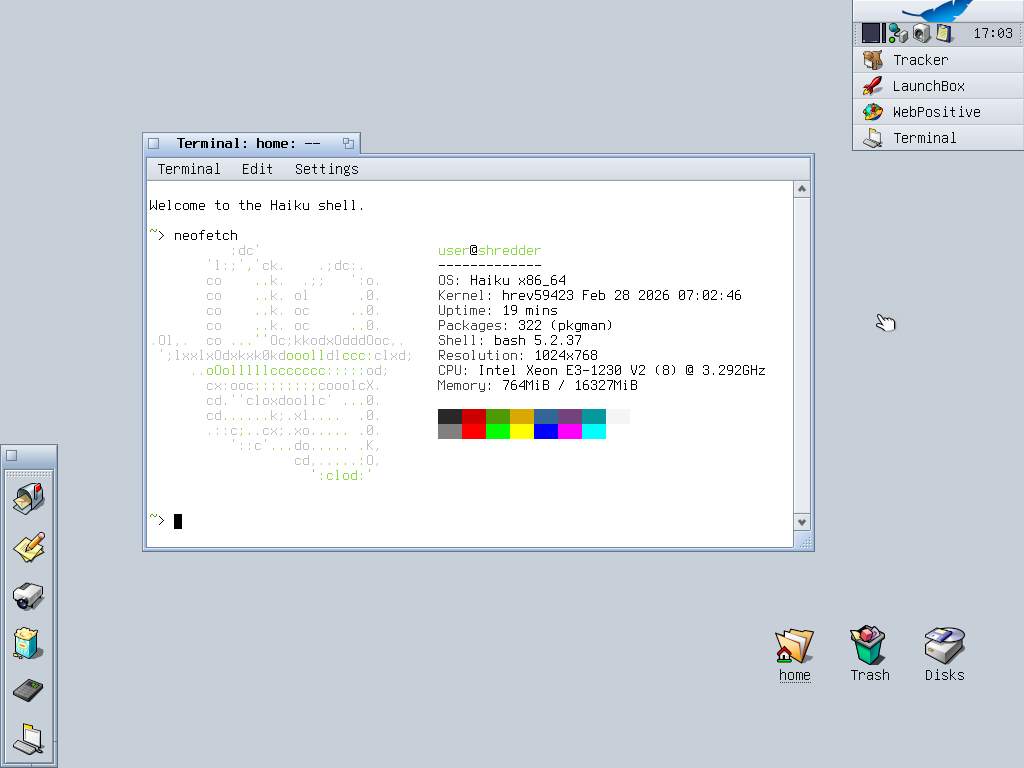The height and width of the screenshot is (768, 1024).
Task: Launch Terminal from the LaunchBox pad
Action: tap(29, 739)
